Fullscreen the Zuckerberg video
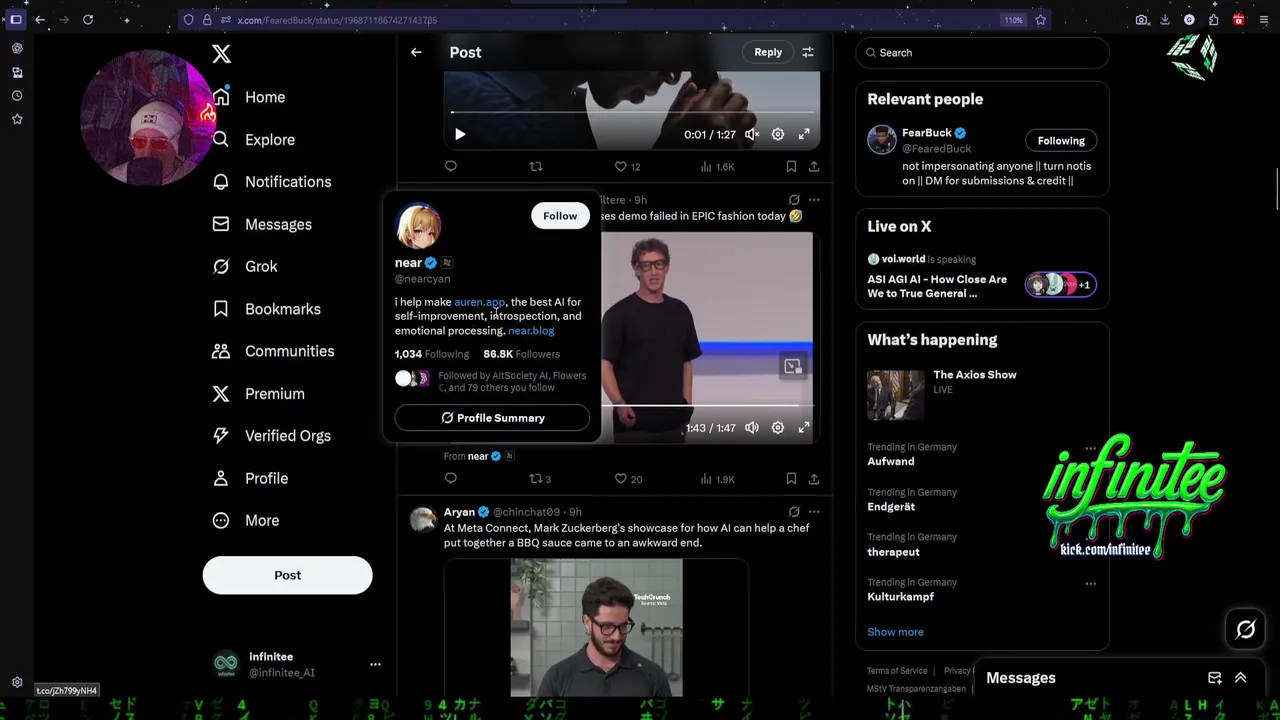Viewport: 1280px width, 720px height. click(804, 428)
